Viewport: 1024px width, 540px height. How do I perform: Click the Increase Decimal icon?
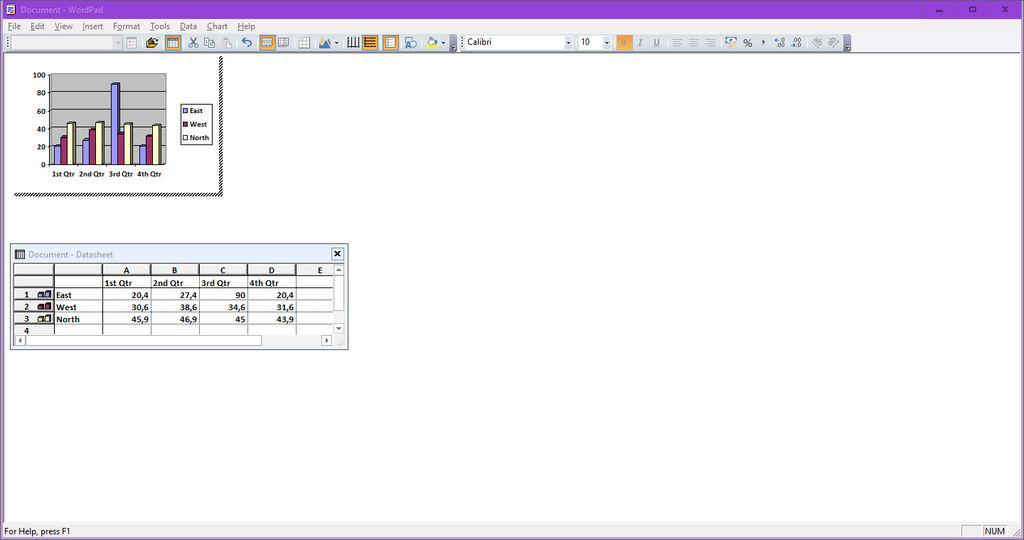[x=780, y=42]
